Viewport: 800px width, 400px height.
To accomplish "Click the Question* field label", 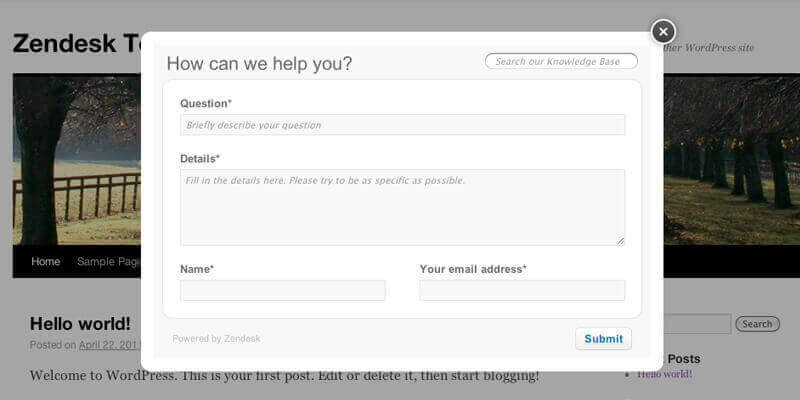I will 206,103.
